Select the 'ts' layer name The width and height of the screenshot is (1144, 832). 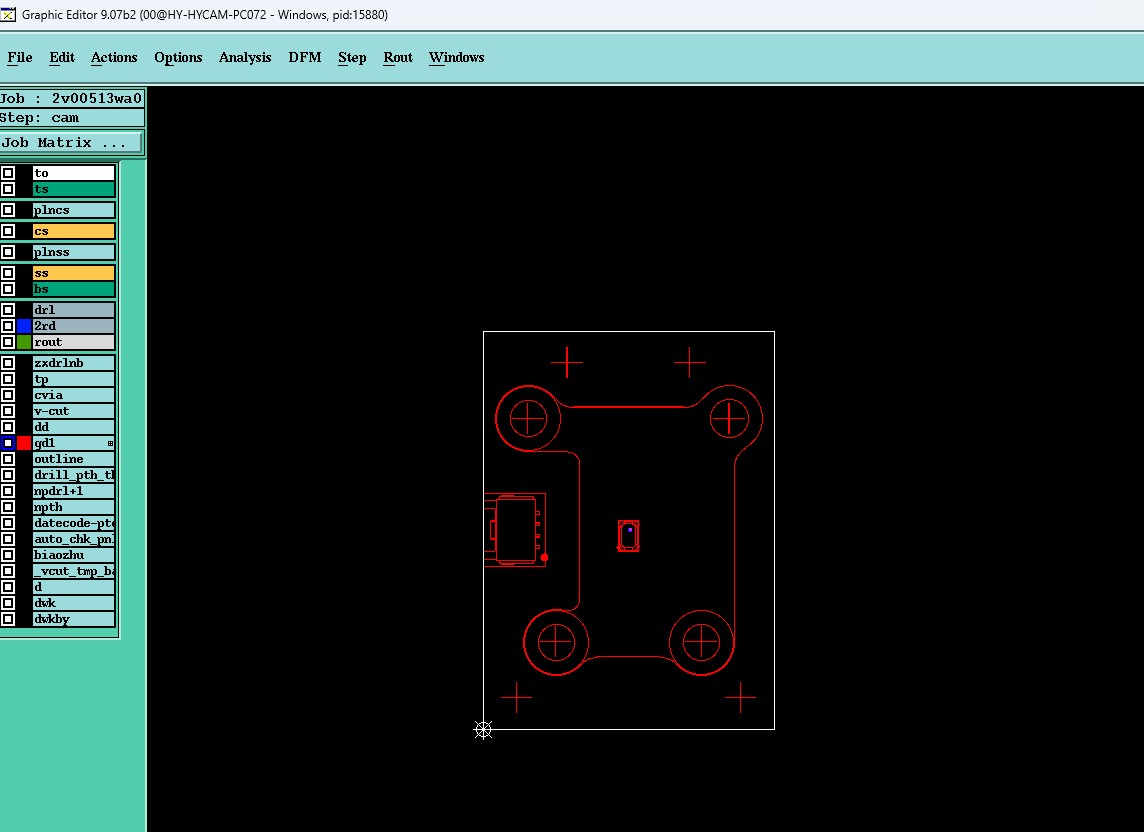tap(74, 189)
